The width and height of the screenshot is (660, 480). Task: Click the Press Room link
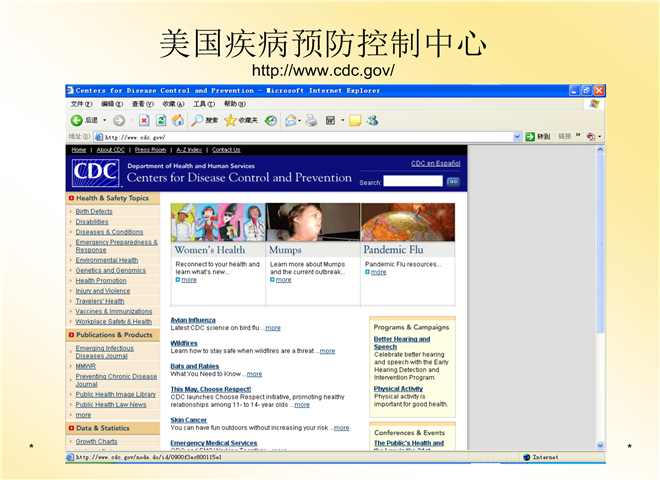[x=150, y=150]
